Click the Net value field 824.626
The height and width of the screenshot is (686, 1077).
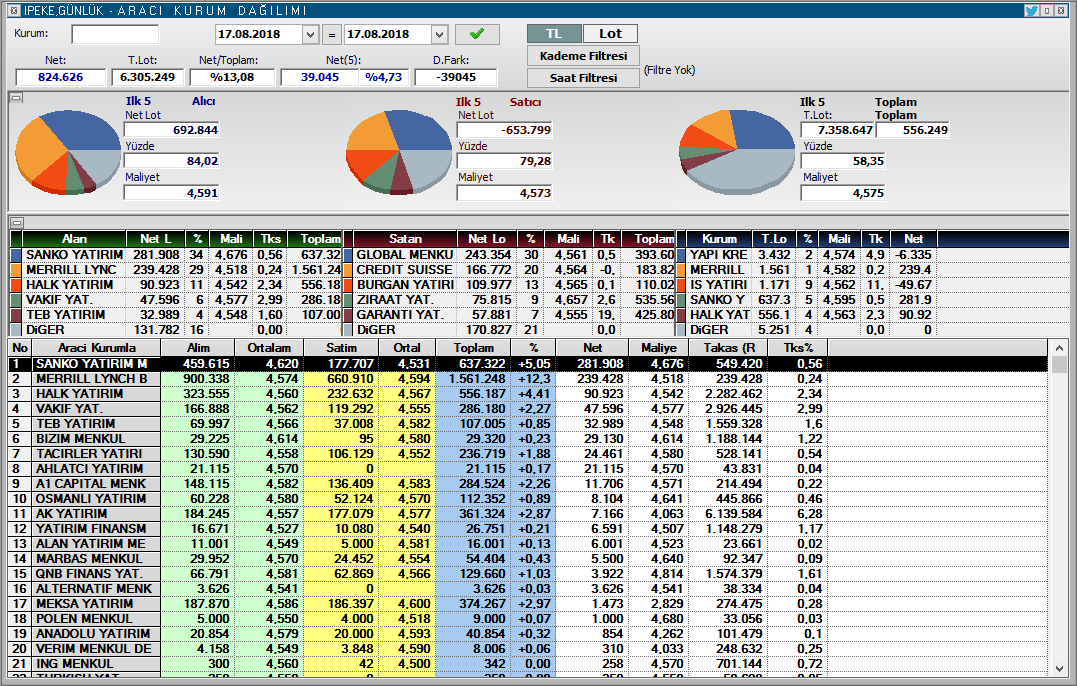(x=60, y=77)
